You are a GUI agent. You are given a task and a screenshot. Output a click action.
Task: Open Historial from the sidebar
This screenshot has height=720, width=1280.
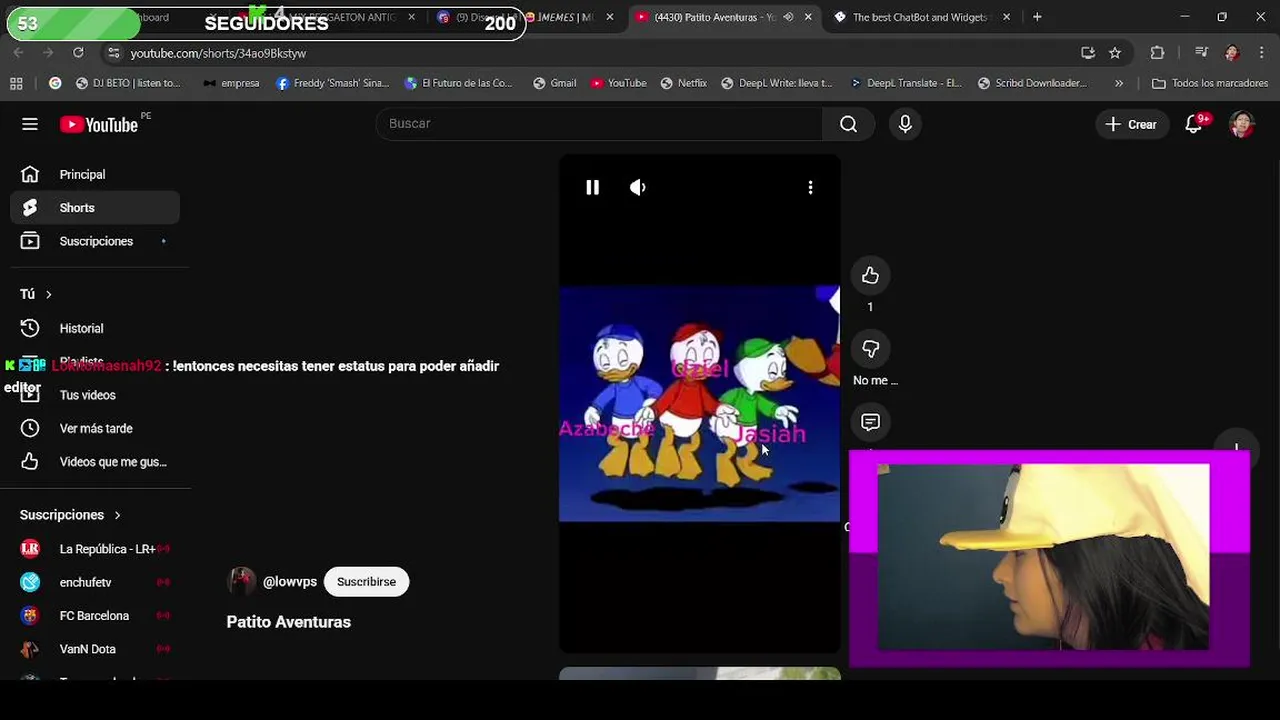click(95, 328)
